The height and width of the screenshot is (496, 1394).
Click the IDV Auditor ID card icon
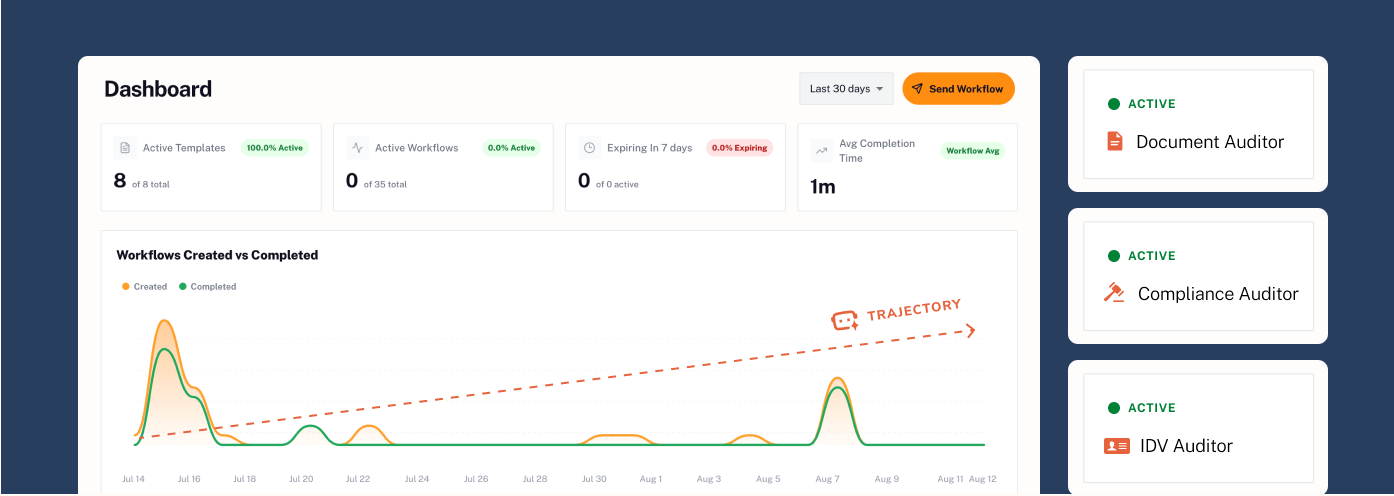point(1117,446)
